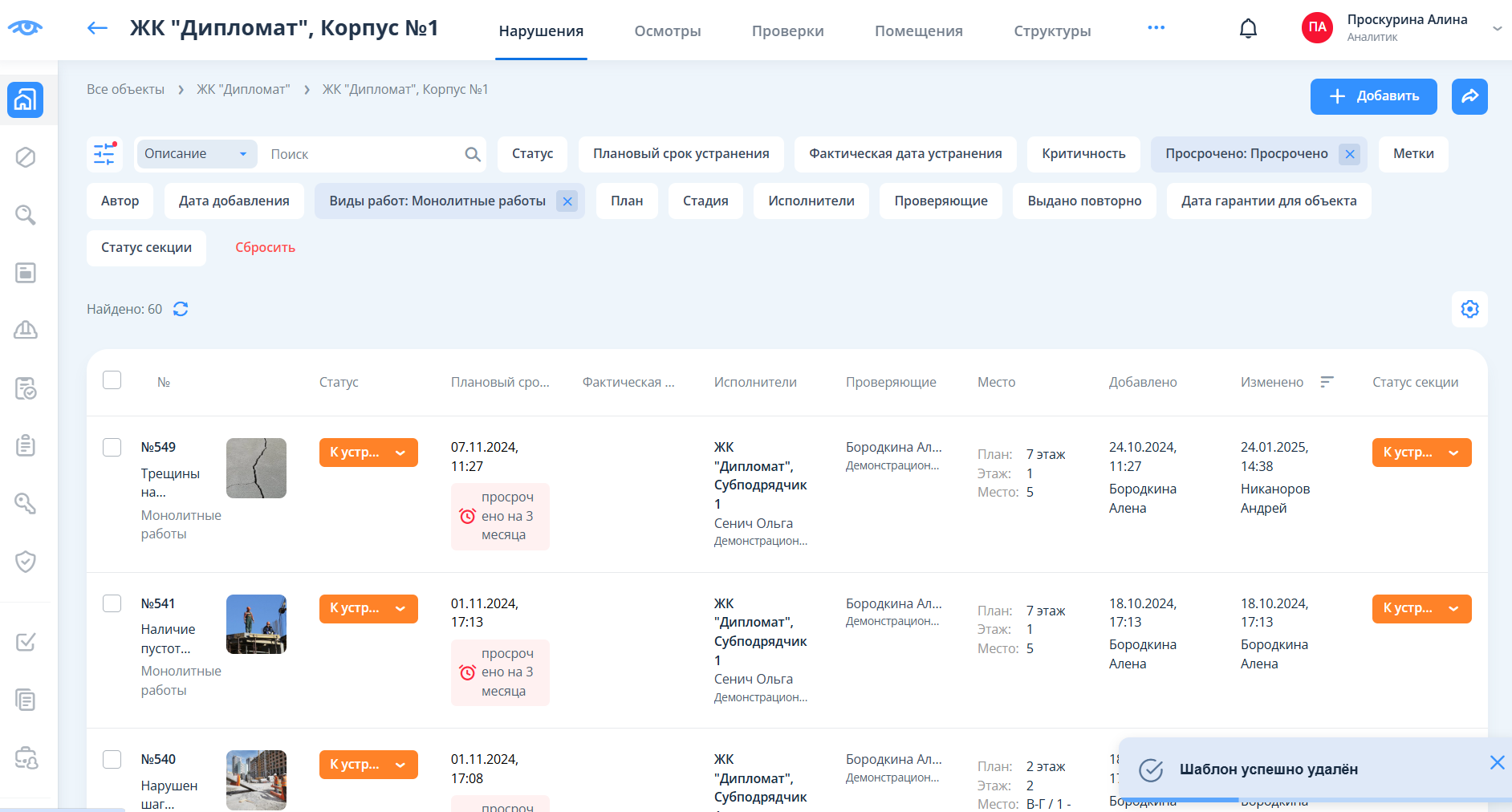Viewport: 1512px width, 812px height.
Task: Click the share arrow button
Action: pos(1469,96)
